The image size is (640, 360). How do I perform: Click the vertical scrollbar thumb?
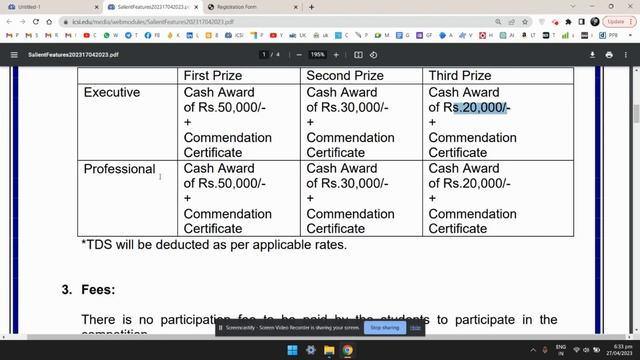pos(636,113)
